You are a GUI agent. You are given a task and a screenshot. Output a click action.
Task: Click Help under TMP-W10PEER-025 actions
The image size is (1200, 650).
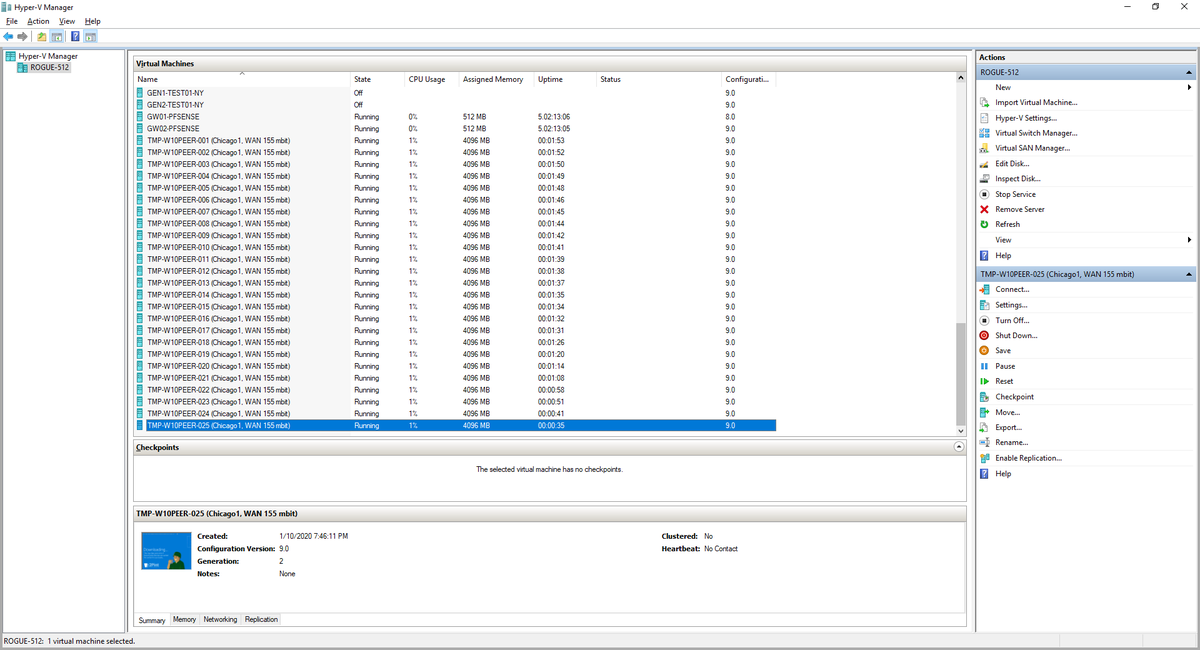pyautogui.click(x=1003, y=474)
